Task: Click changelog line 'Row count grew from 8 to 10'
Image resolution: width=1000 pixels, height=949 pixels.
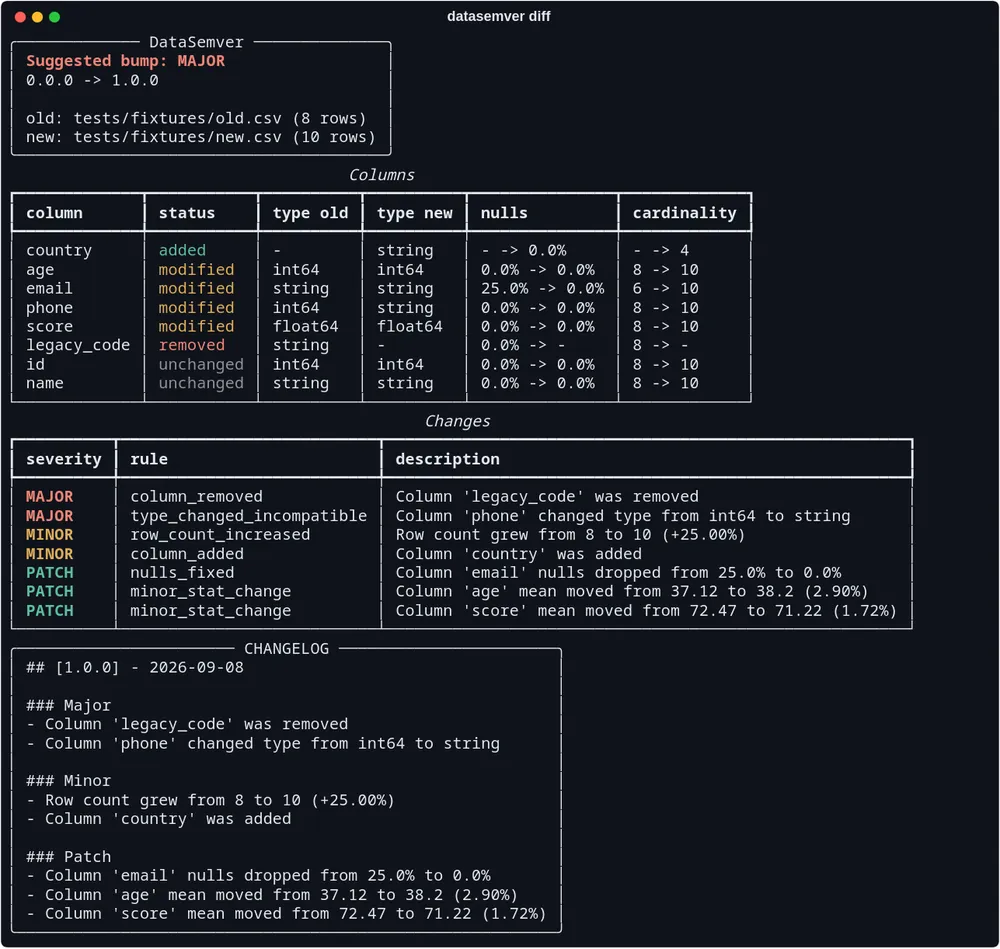Action: tap(210, 800)
